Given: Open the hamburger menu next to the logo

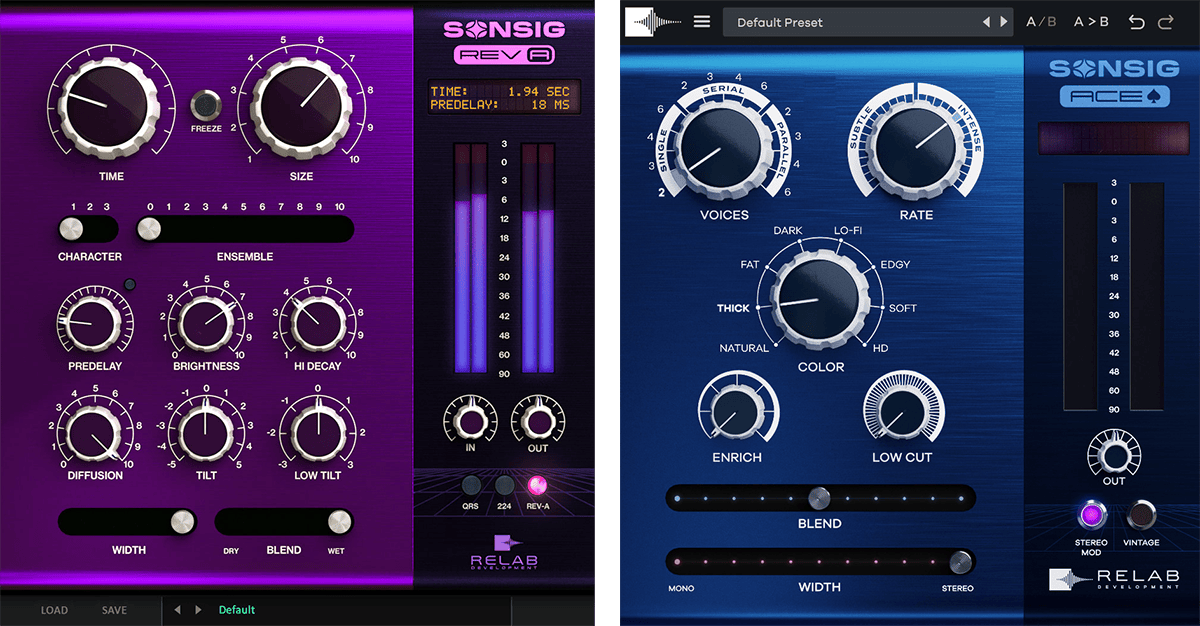Looking at the screenshot, I should [x=701, y=21].
